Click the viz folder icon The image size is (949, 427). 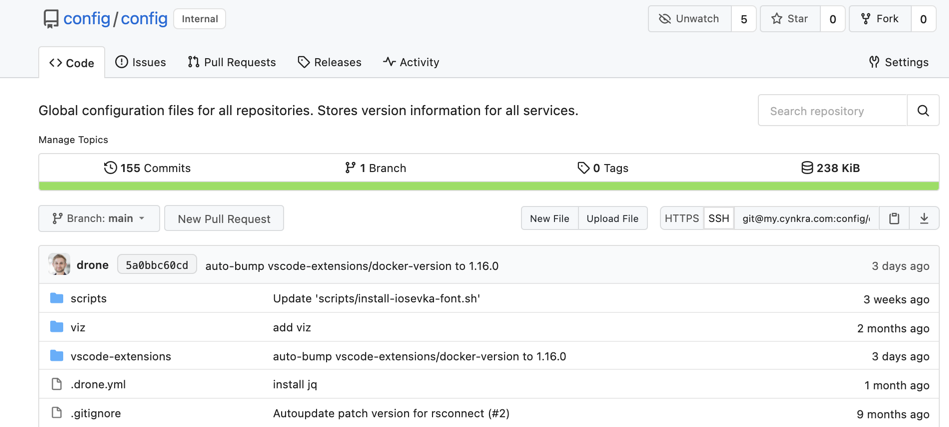[57, 327]
